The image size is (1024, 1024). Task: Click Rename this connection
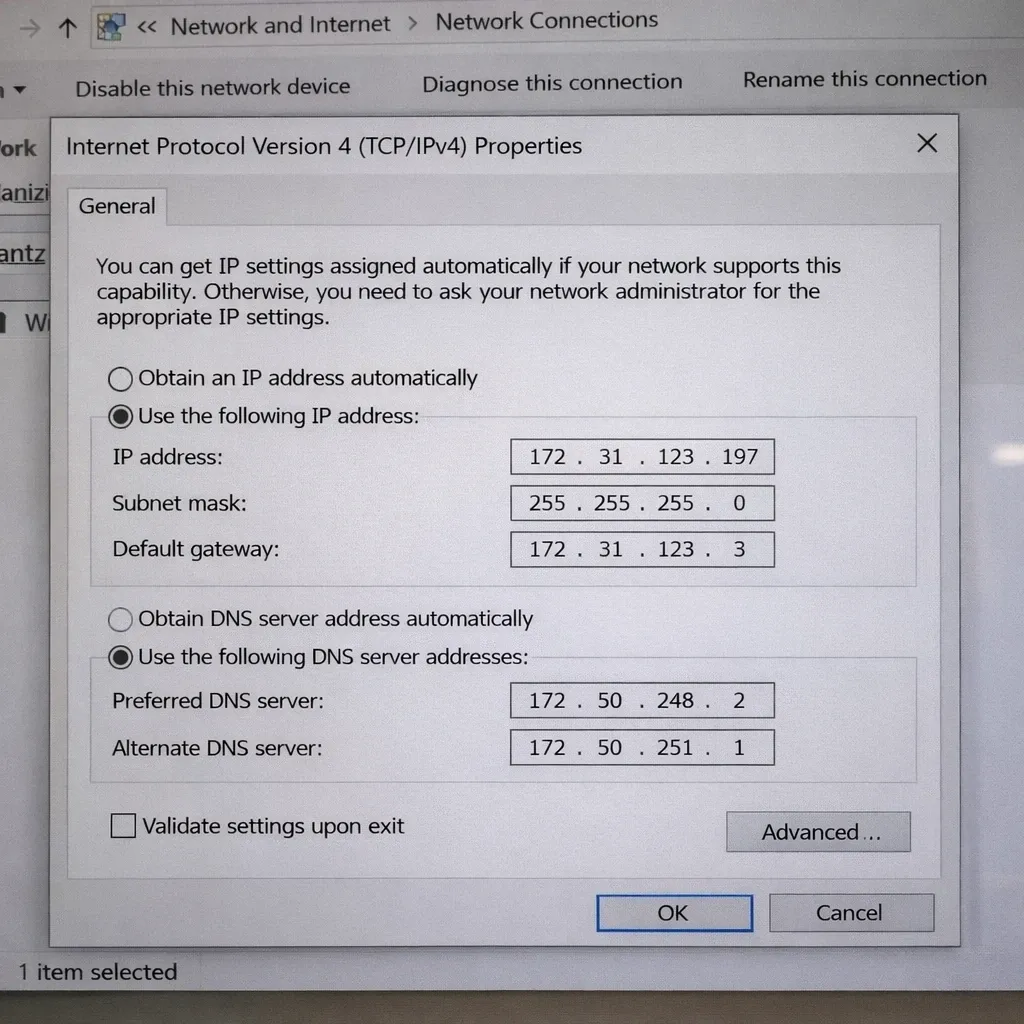(x=863, y=79)
